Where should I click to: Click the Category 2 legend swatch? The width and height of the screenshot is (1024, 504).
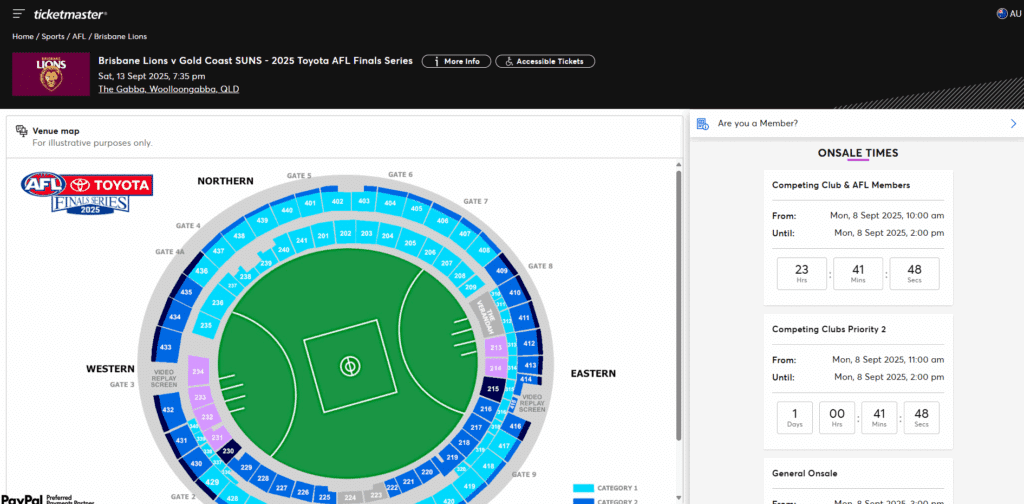point(582,501)
